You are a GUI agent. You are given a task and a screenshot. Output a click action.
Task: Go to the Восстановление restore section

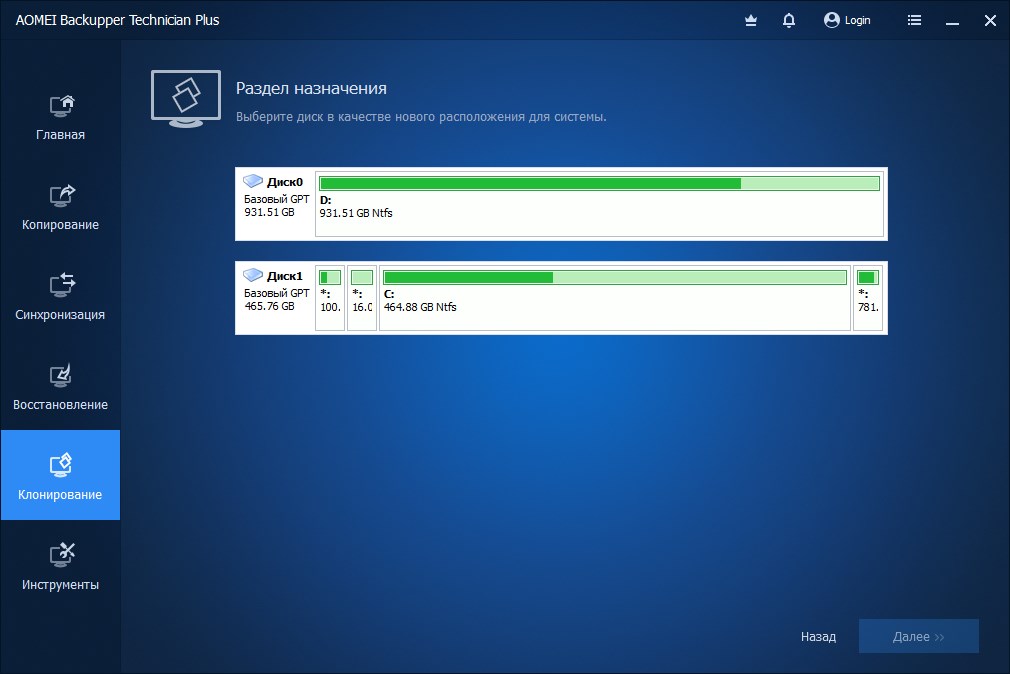(60, 389)
